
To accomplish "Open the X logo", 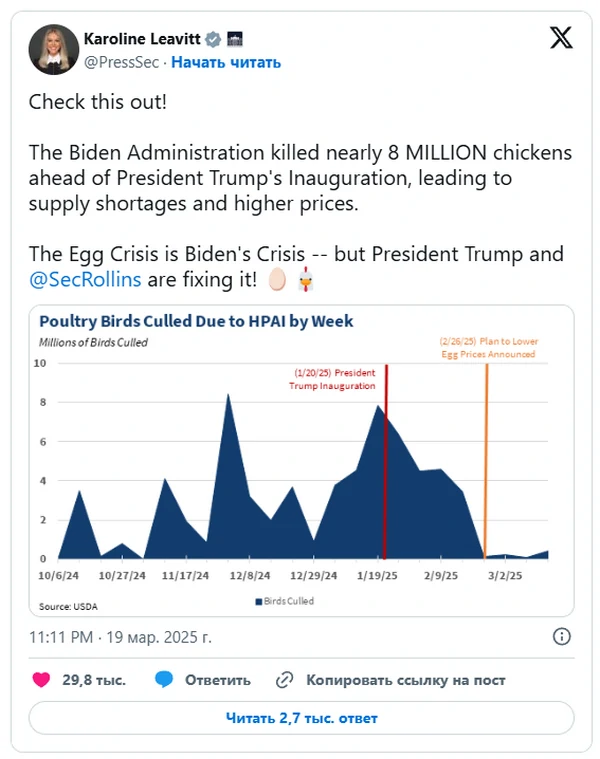I will (x=562, y=39).
